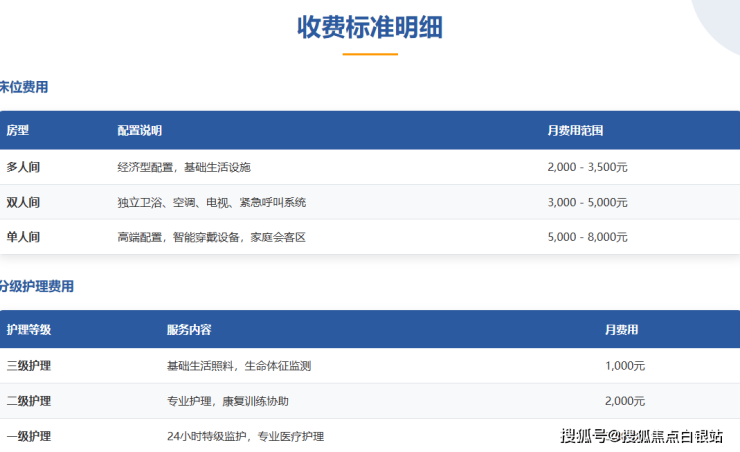Click the 搜狐号@搜狐焦点白银站 watermark

coord(641,435)
